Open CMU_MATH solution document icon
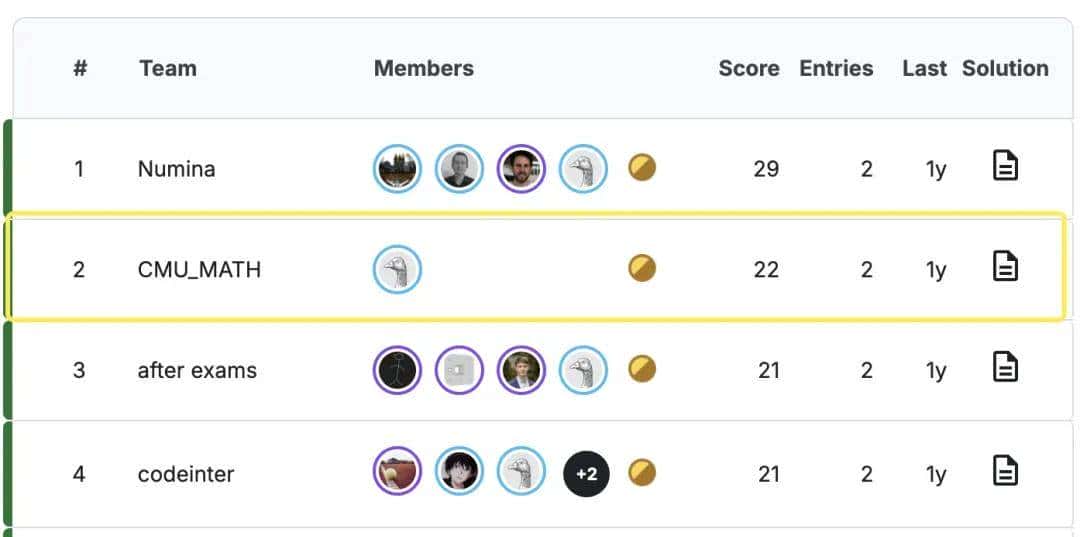 pyautogui.click(x=1005, y=266)
